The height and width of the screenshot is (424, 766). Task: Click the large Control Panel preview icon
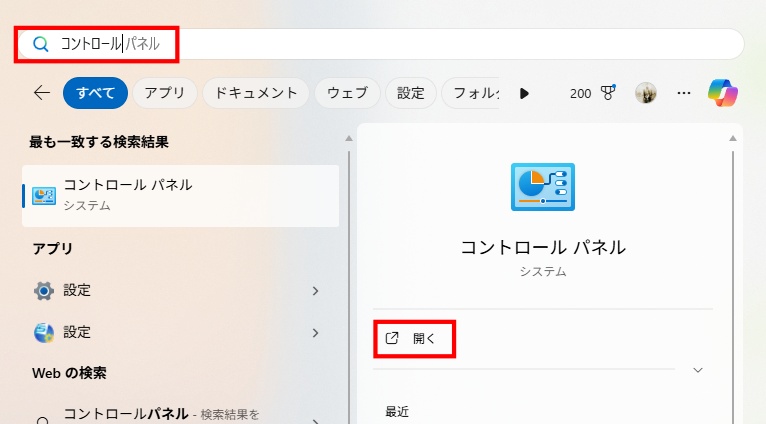[543, 187]
